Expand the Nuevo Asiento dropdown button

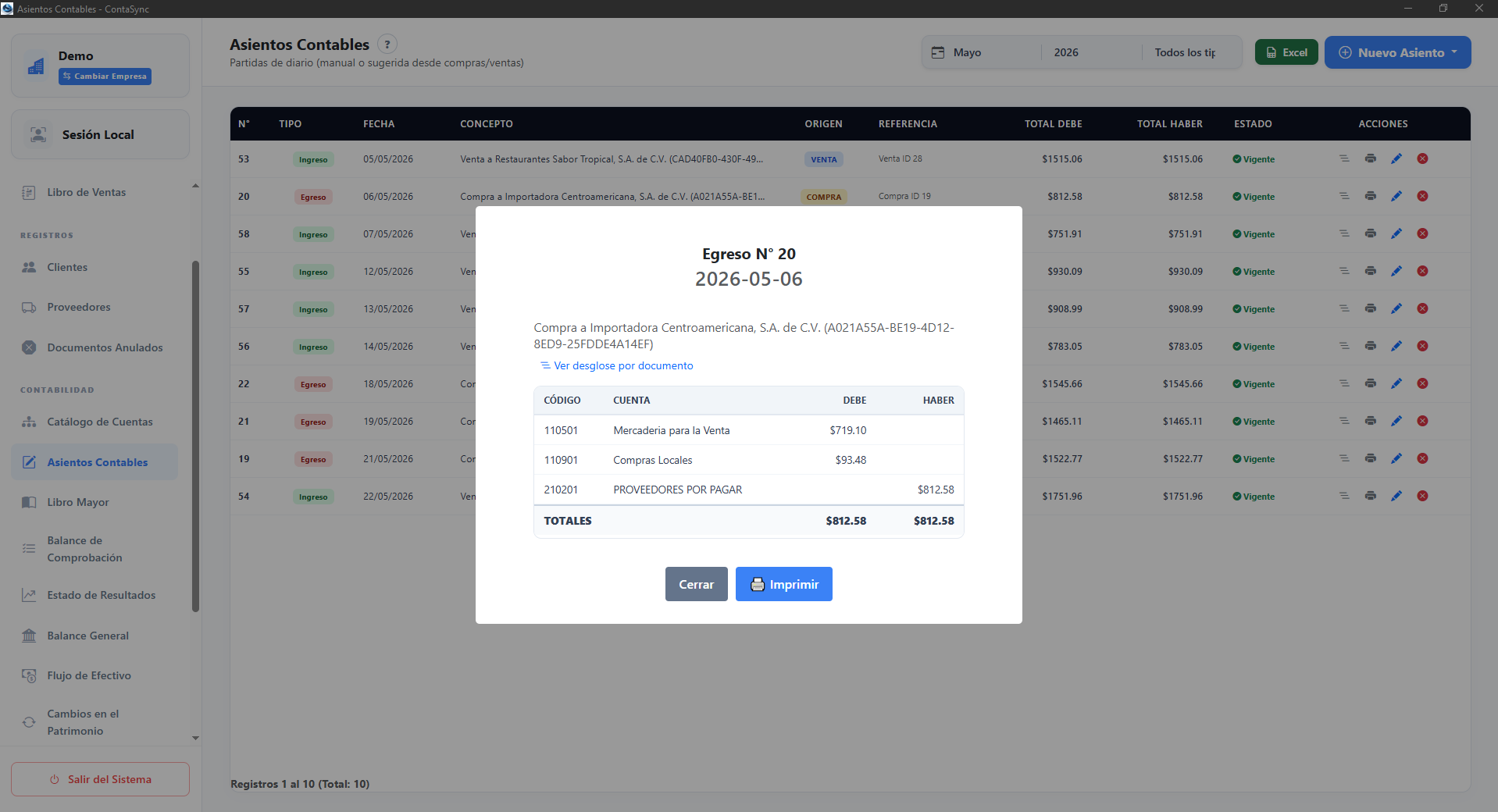(1398, 52)
